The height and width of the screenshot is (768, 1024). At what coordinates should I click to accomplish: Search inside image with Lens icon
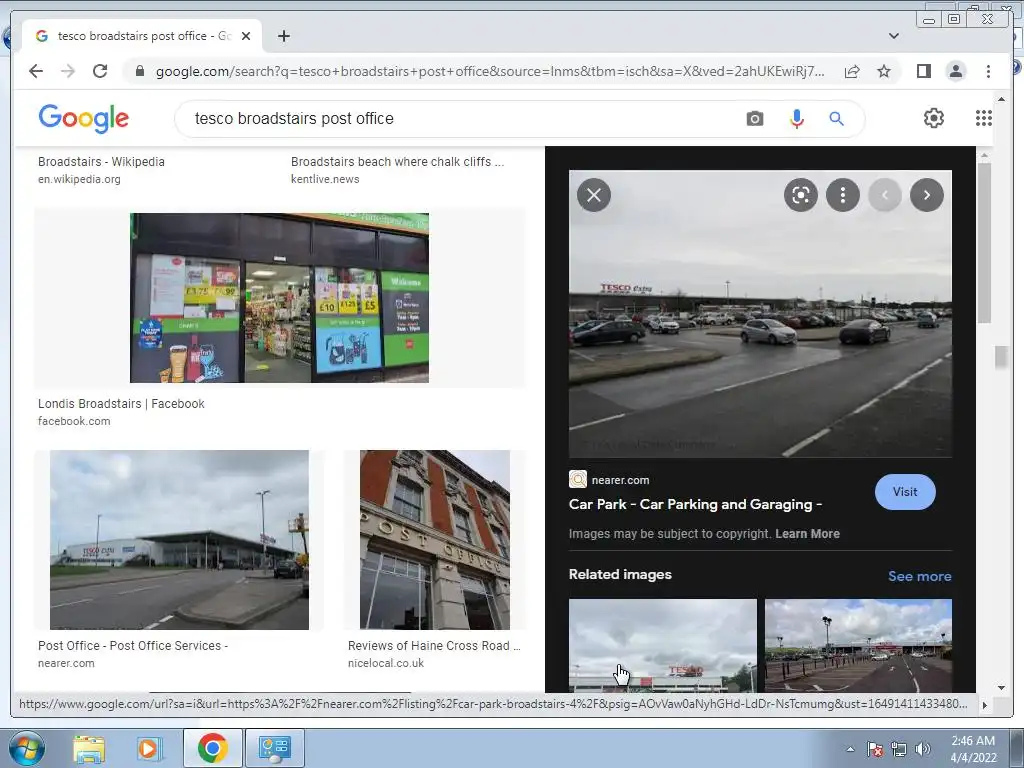click(801, 195)
